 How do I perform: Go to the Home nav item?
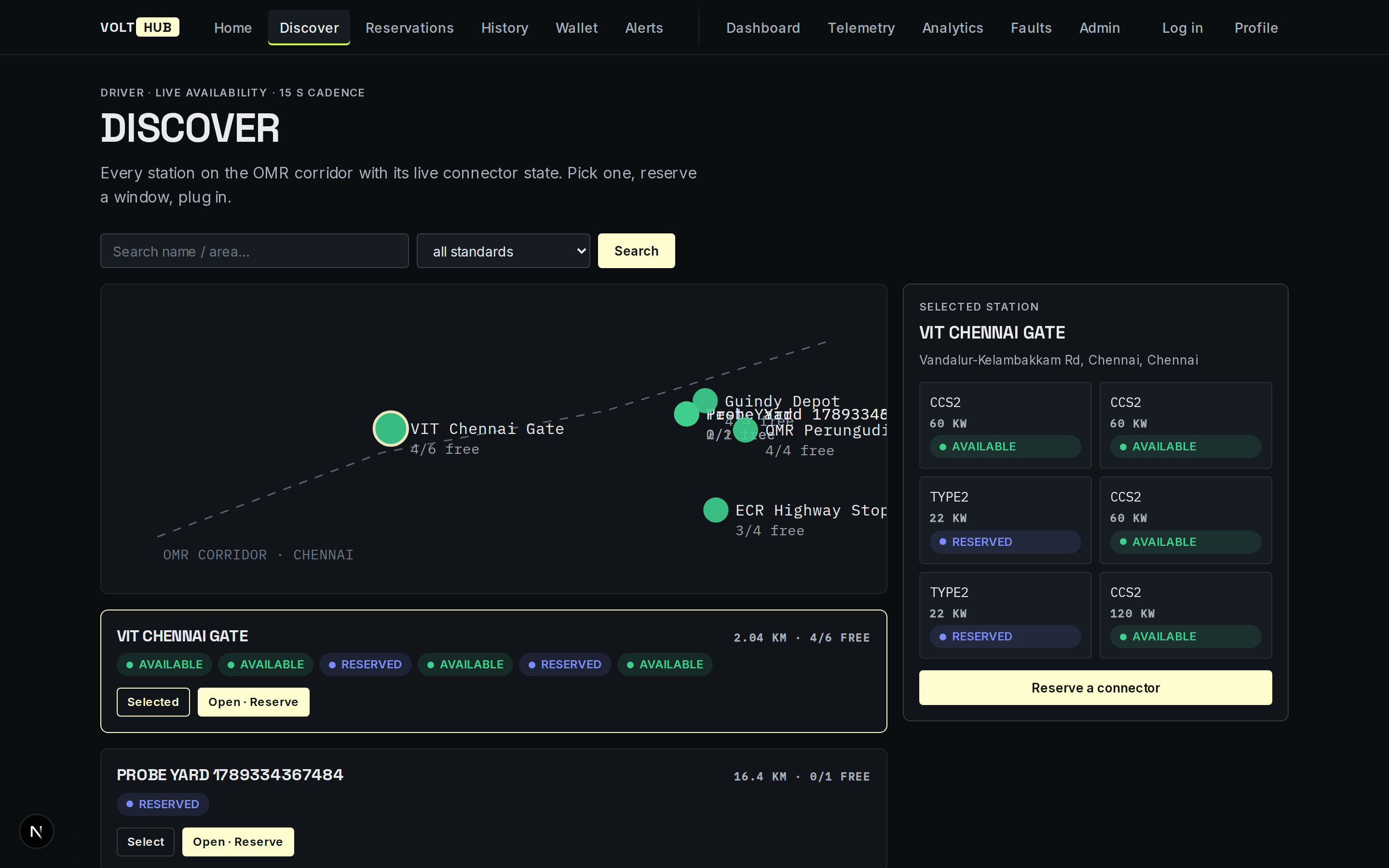tap(232, 27)
